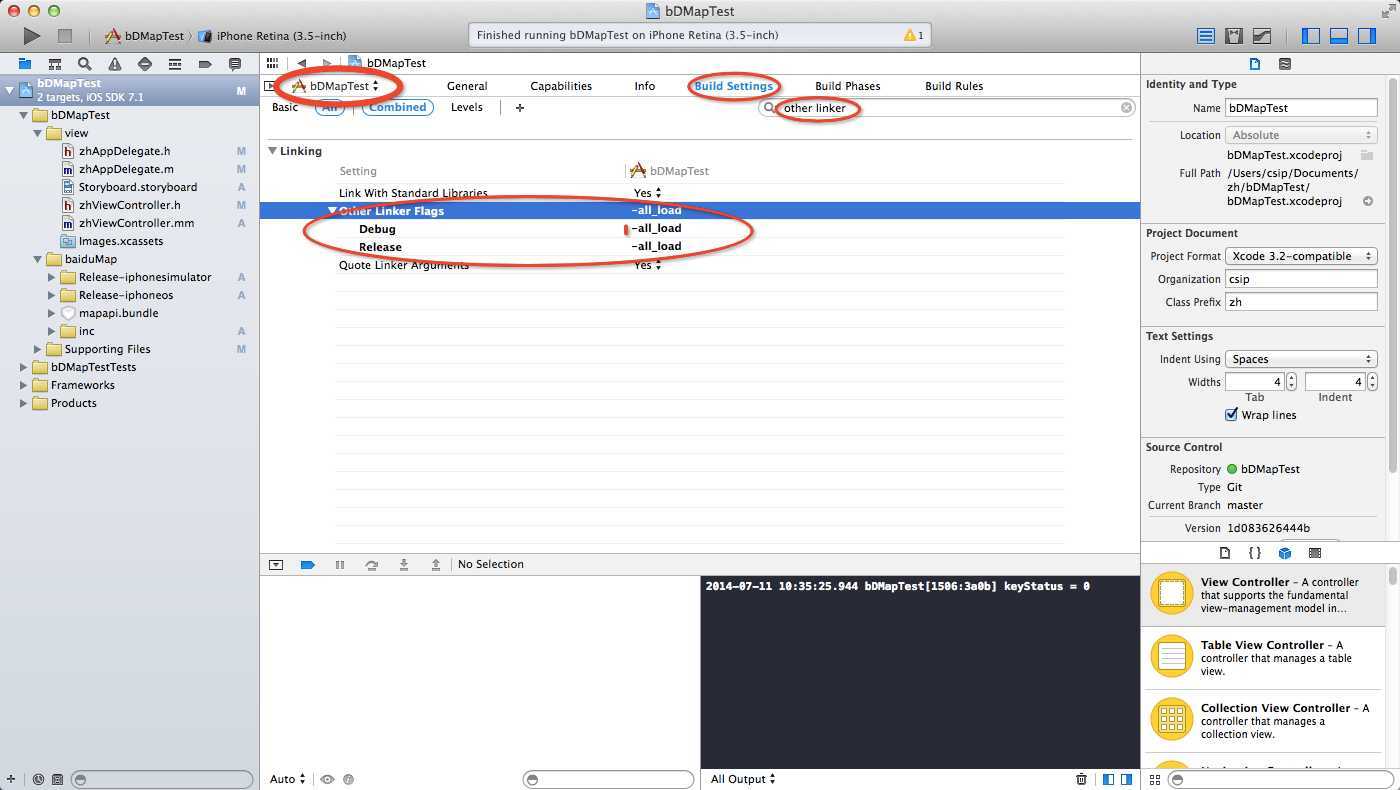Image resolution: width=1400 pixels, height=790 pixels.
Task: Switch to the Version editor
Action: (x=1262, y=36)
